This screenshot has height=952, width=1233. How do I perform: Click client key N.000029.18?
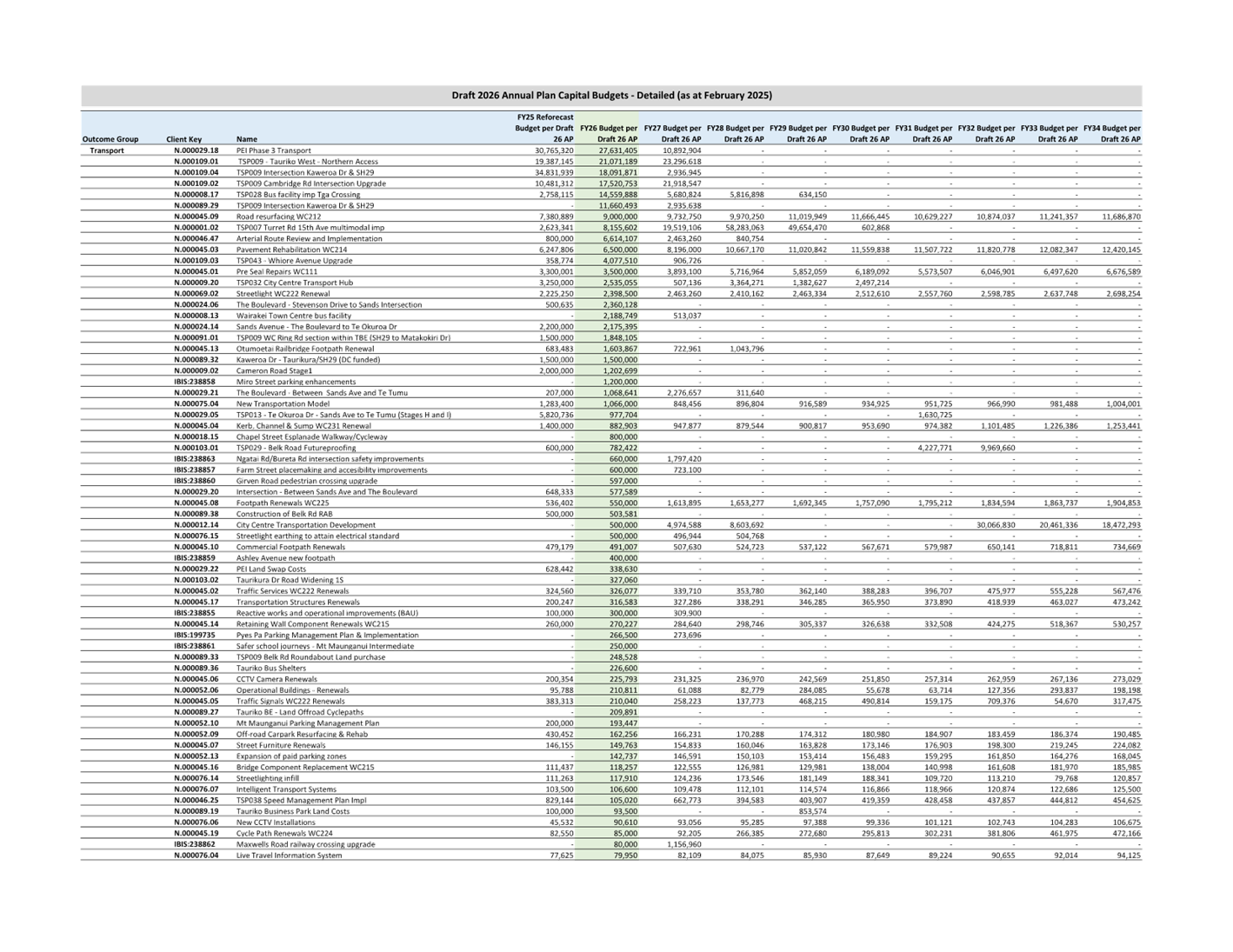point(197,150)
